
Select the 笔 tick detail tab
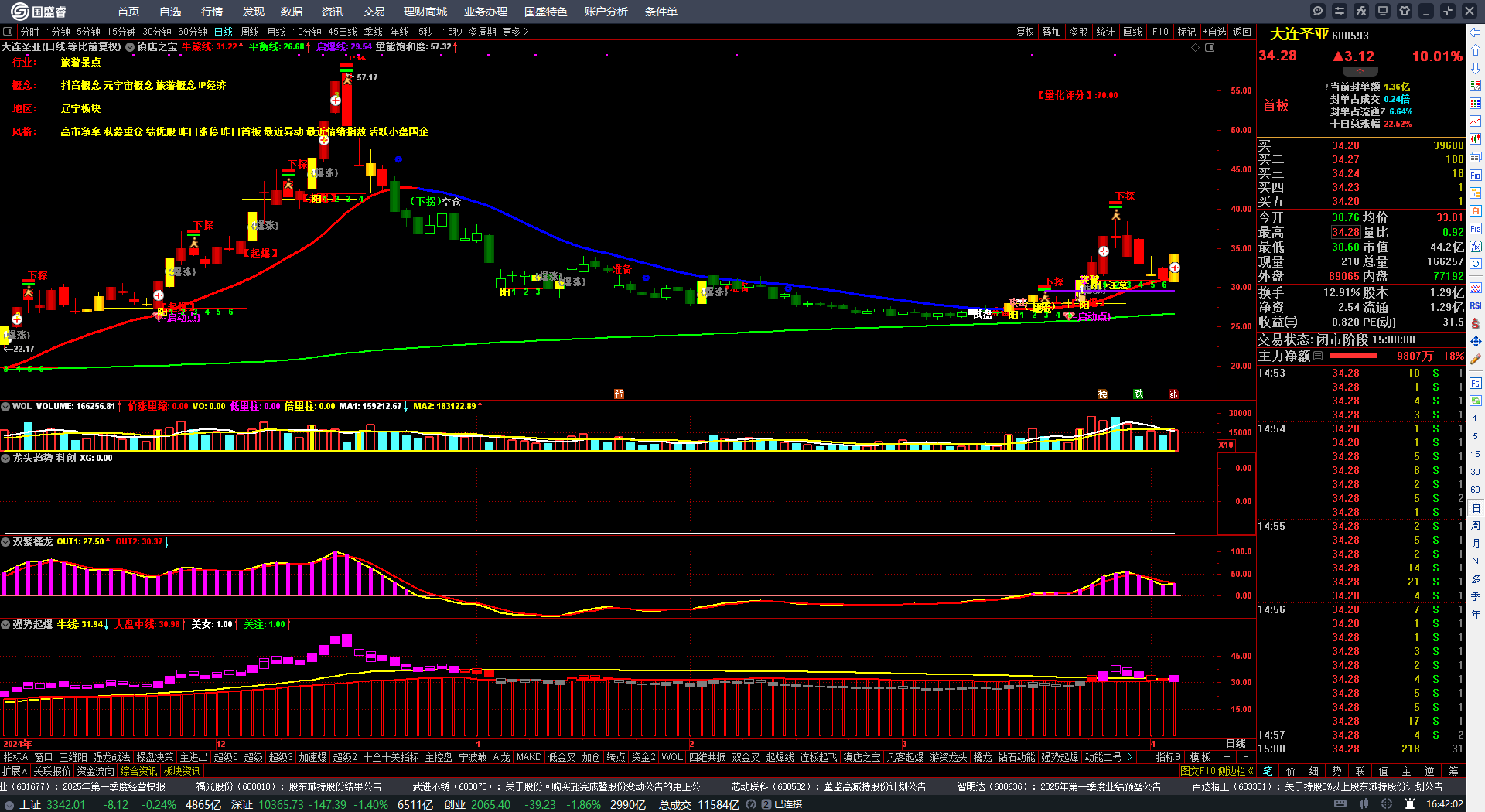1267,771
